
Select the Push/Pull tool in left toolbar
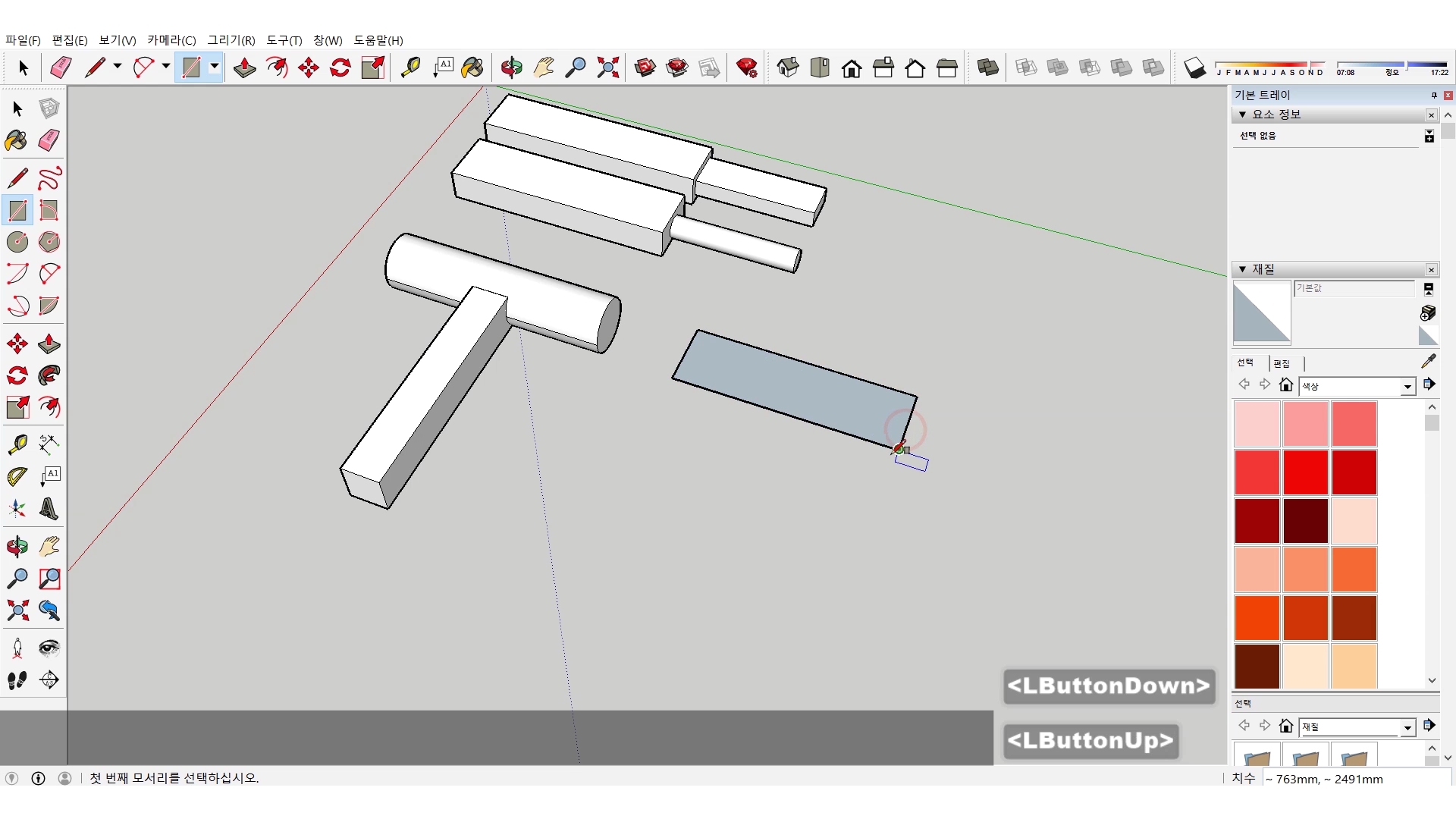click(49, 344)
